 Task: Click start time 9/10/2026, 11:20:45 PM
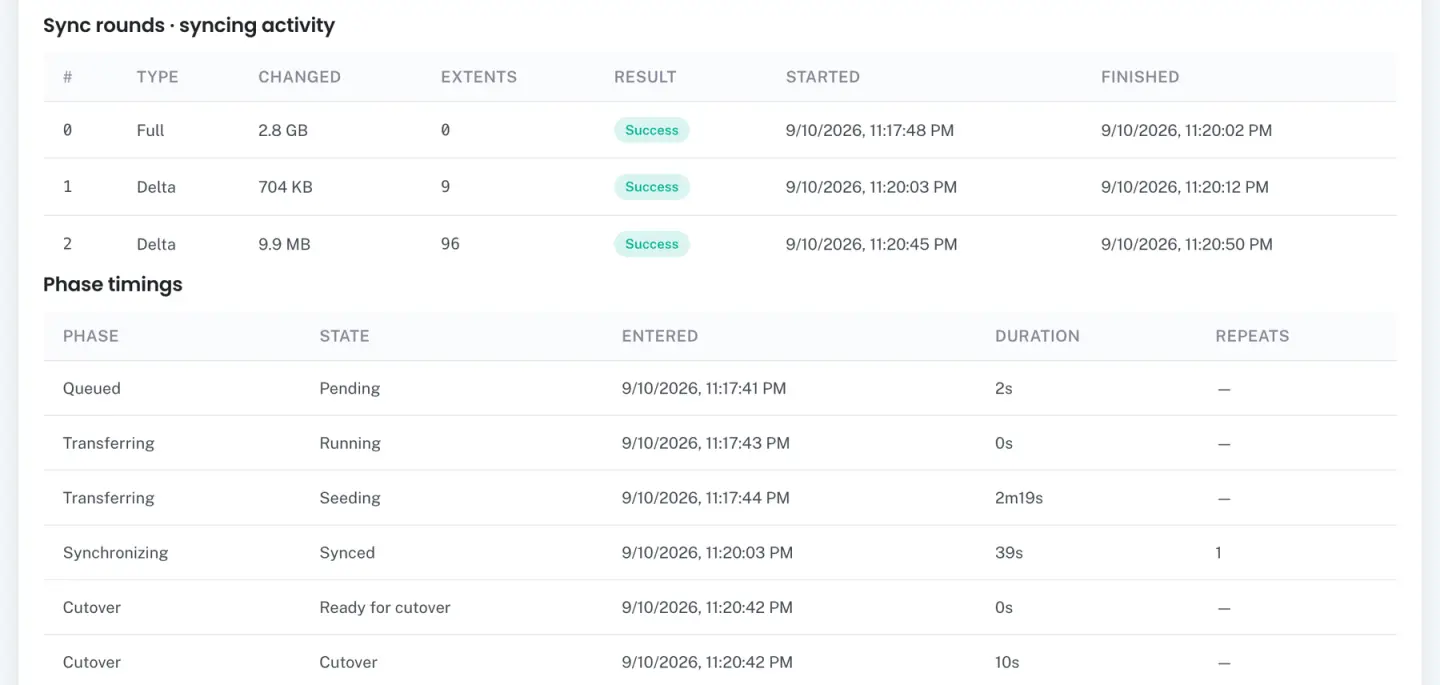[x=871, y=244]
